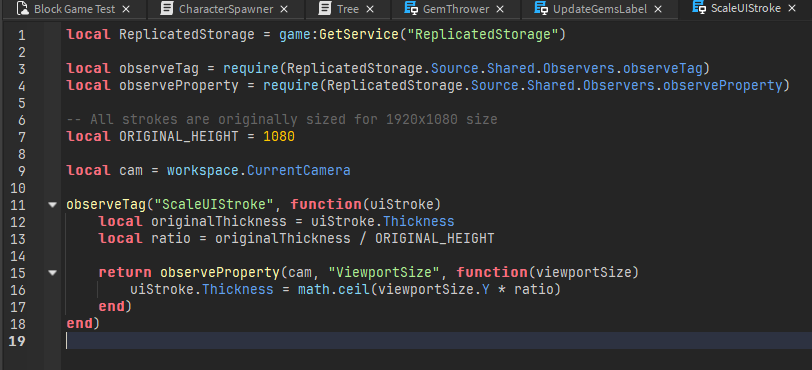Collapse the observeTag function at line 11

pos(52,205)
